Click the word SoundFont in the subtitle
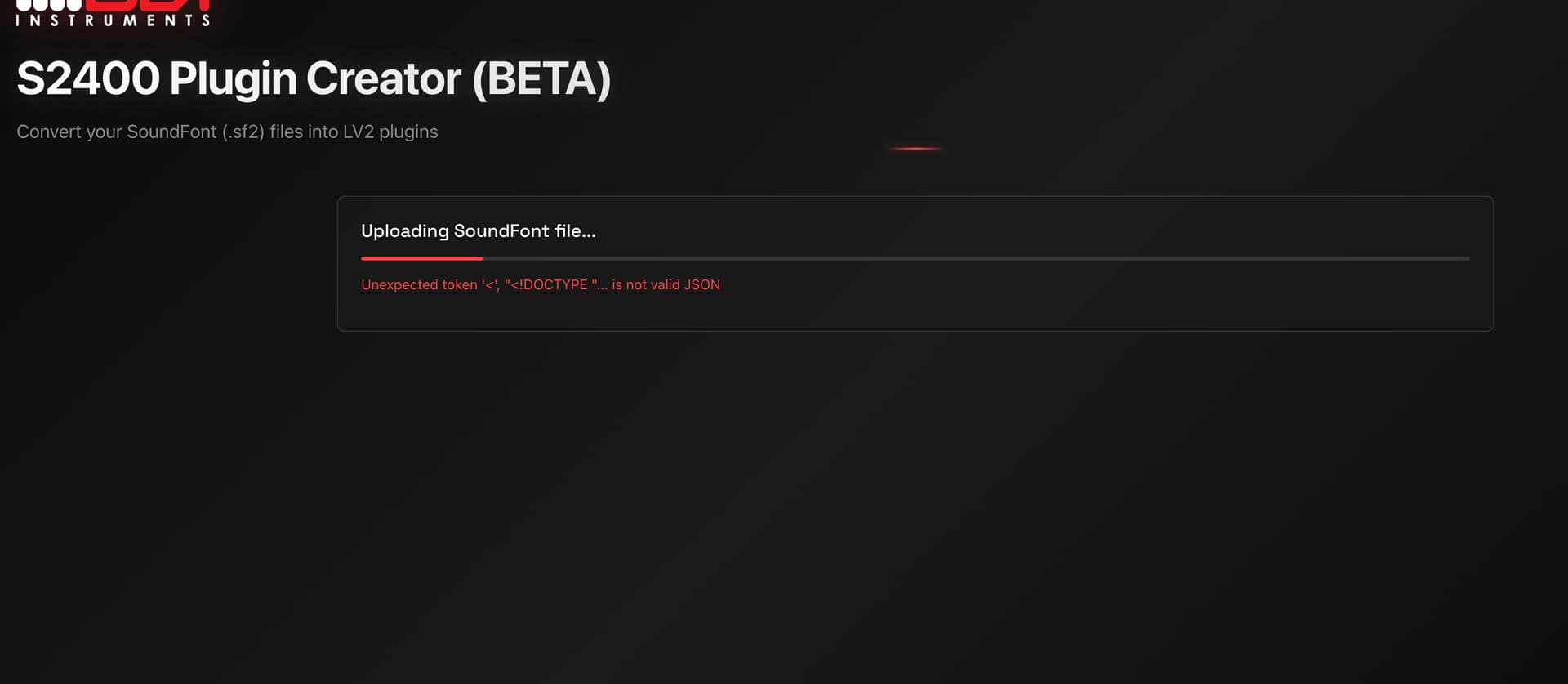Viewport: 1568px width, 684px height. click(x=171, y=132)
